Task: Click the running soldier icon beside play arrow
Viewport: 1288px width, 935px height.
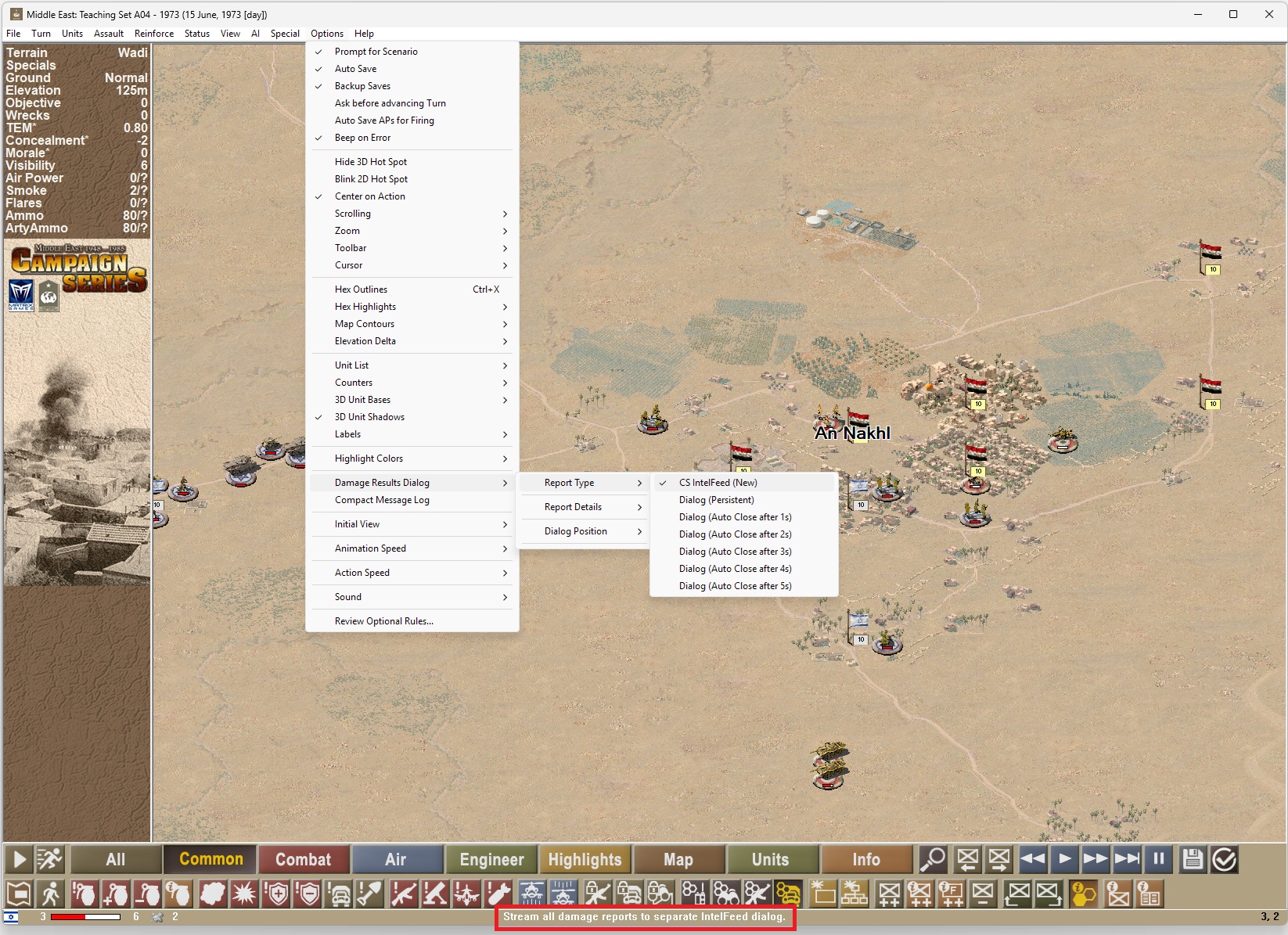Action: pyautogui.click(x=51, y=859)
